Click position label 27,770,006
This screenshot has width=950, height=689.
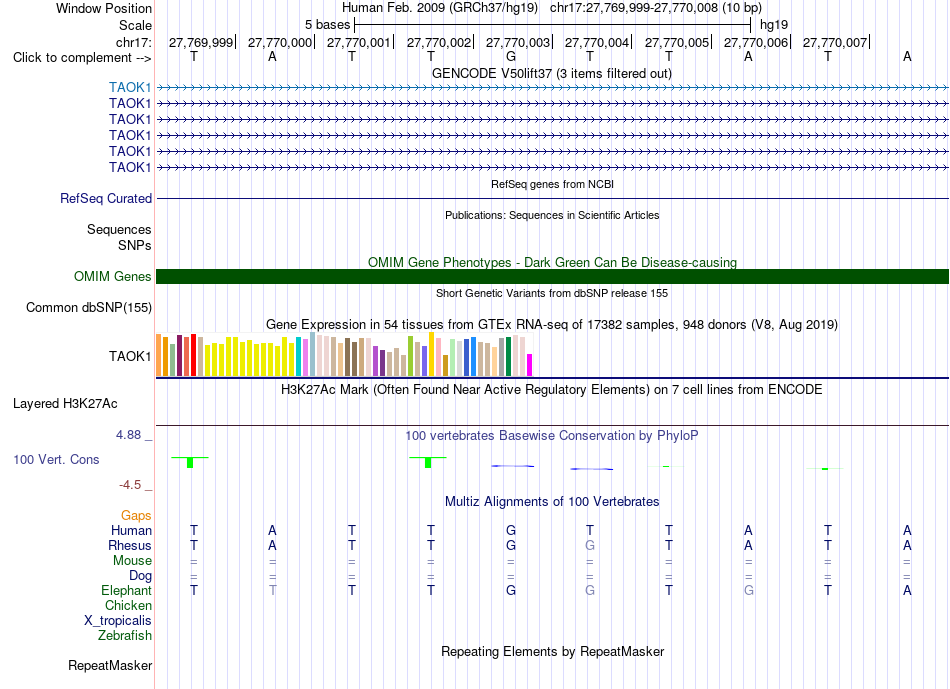tap(756, 42)
